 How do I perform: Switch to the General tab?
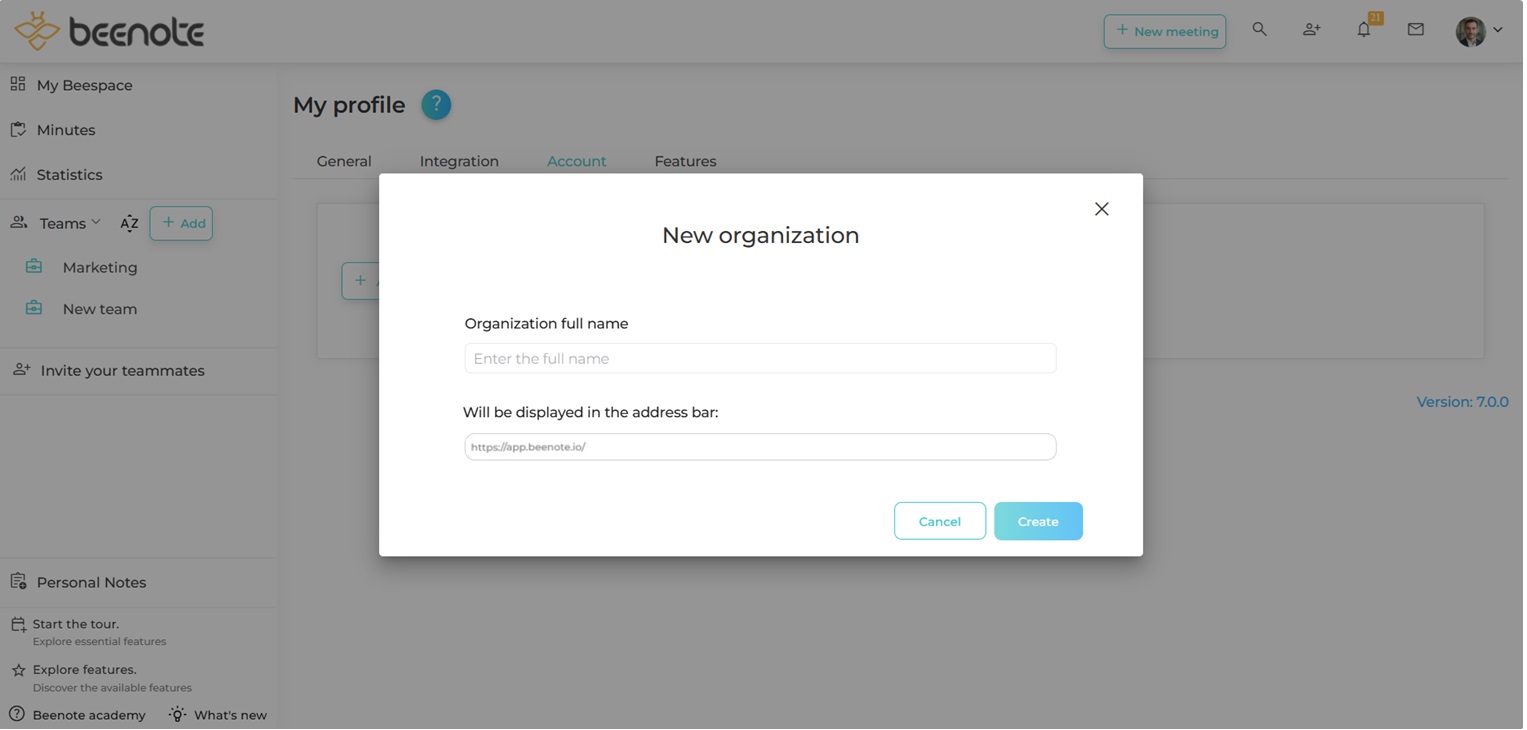(x=345, y=162)
